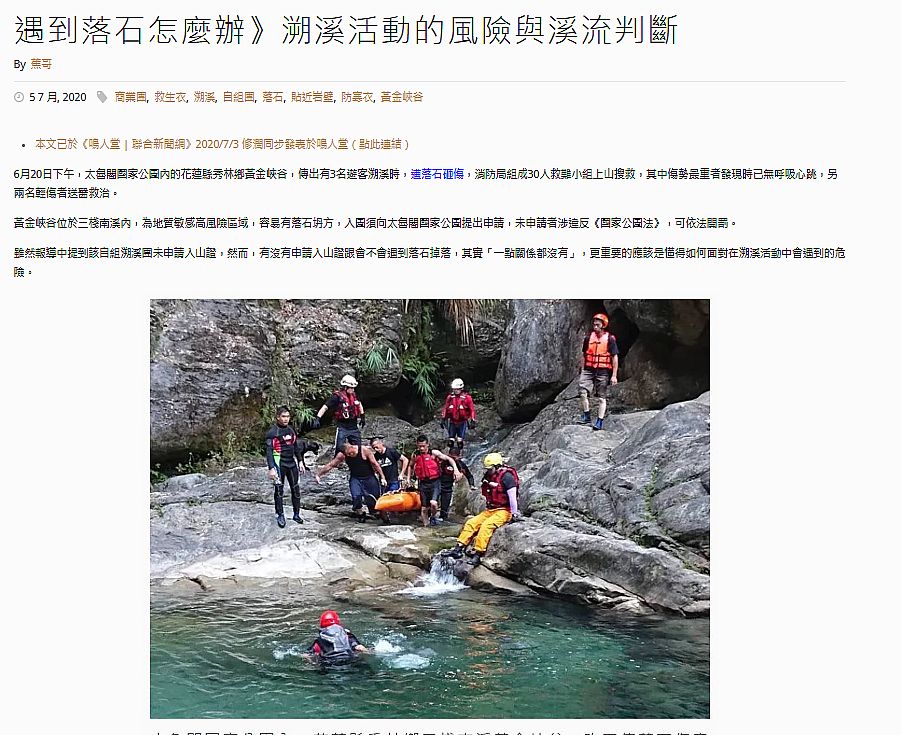Open the 落石 tag link
This screenshot has width=901, height=735.
point(272,97)
